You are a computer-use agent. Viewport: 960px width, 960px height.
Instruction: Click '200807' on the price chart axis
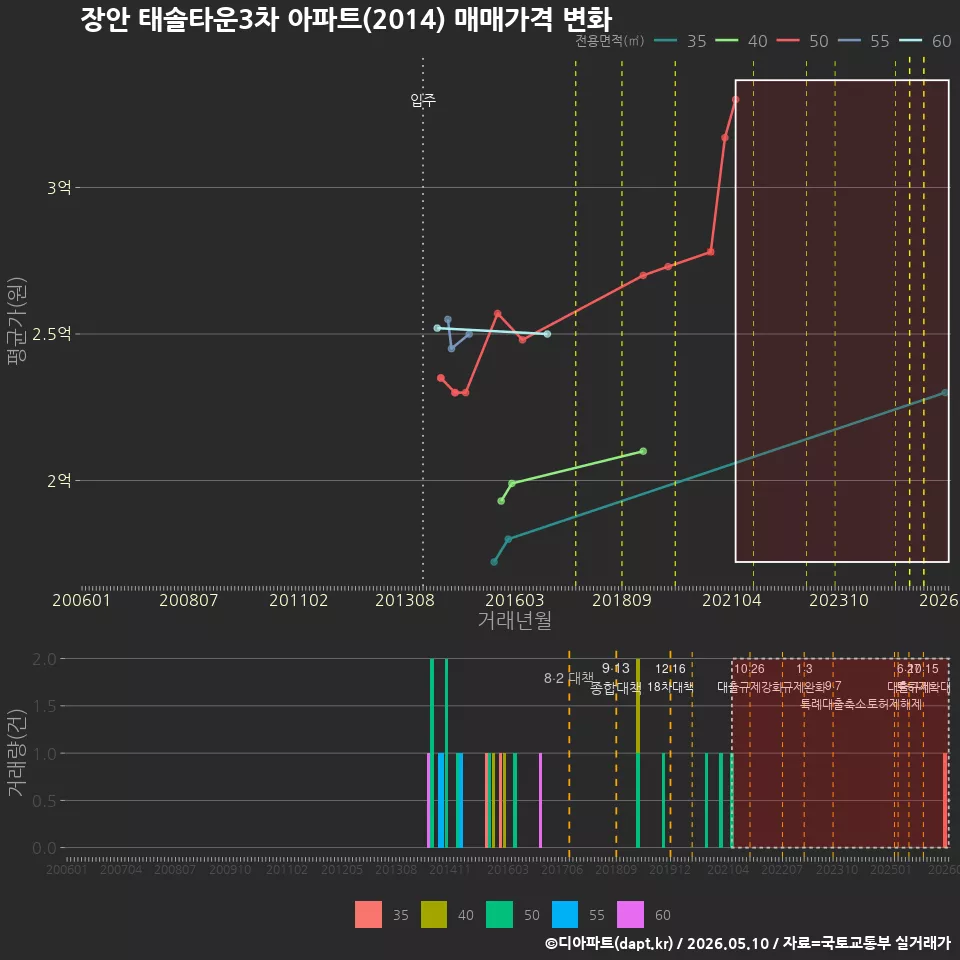(x=189, y=600)
